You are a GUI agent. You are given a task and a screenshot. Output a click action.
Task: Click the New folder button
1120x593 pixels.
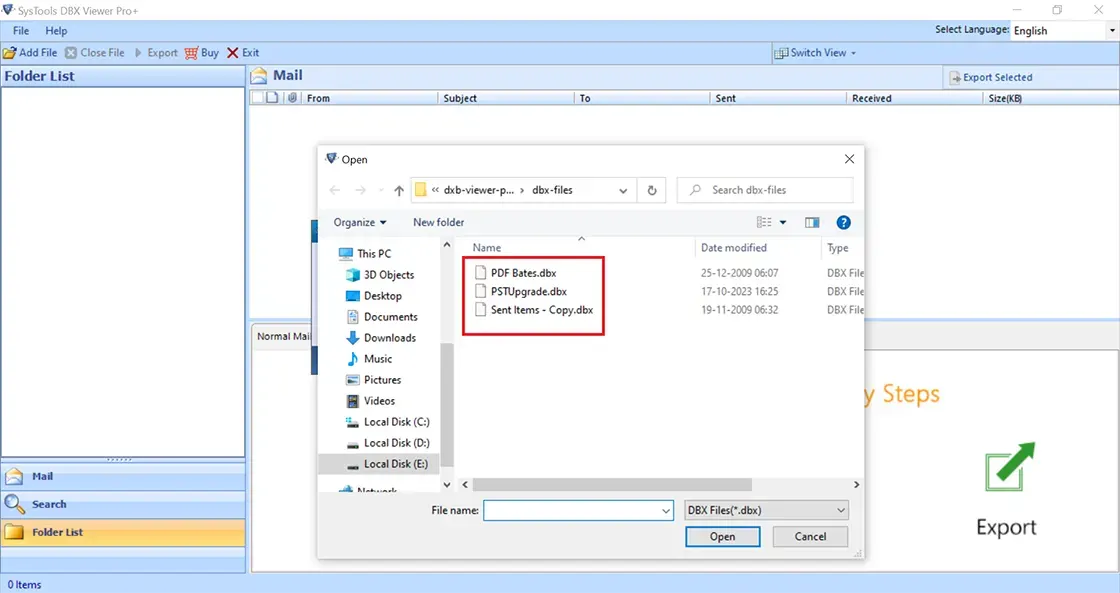tap(439, 222)
